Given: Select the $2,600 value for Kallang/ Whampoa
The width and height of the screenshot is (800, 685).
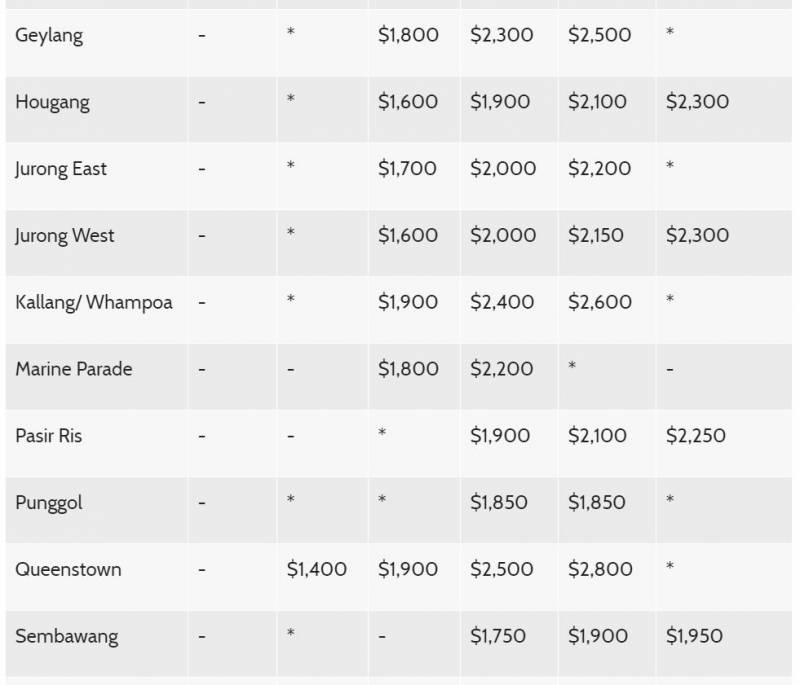Looking at the screenshot, I should click(600, 302).
